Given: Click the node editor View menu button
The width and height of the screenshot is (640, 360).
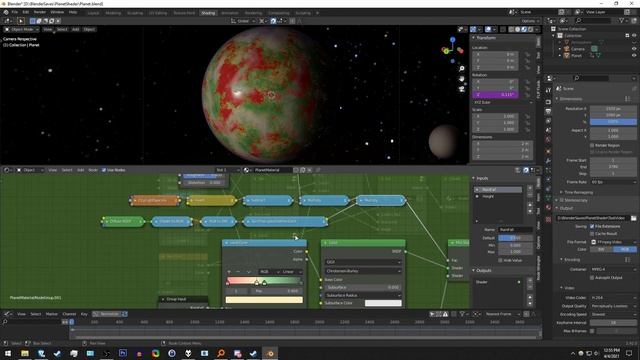Looking at the screenshot, I should pyautogui.click(x=53, y=170).
